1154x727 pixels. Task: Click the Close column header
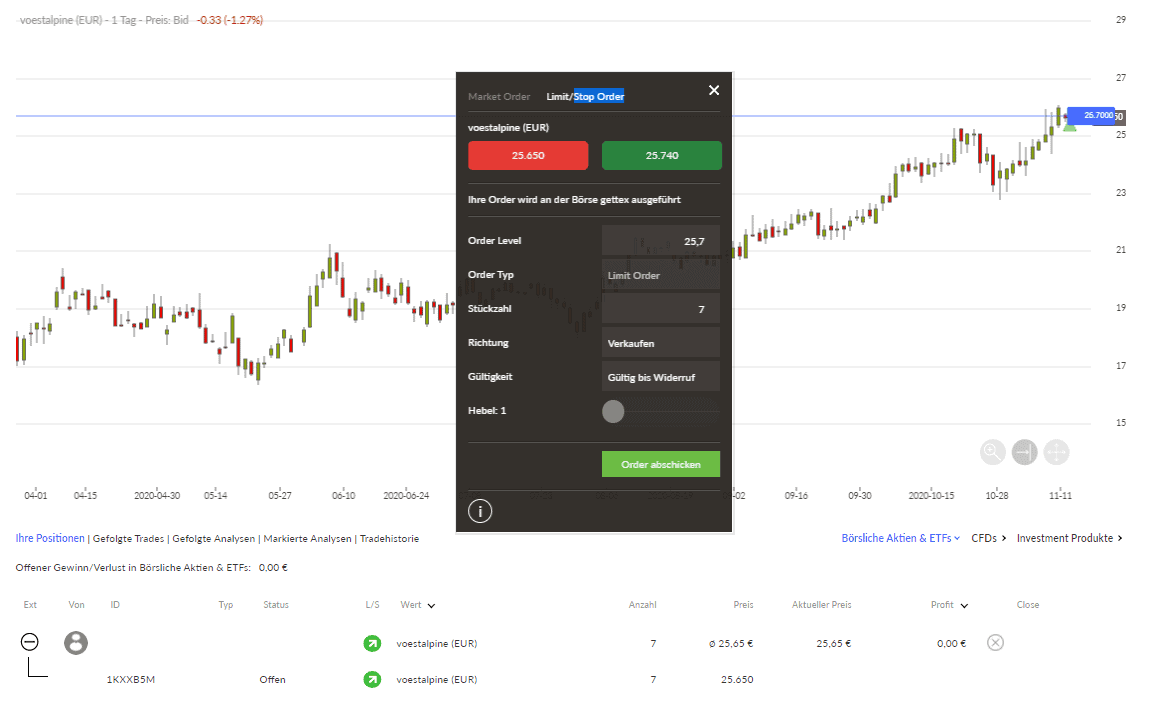click(x=1027, y=605)
